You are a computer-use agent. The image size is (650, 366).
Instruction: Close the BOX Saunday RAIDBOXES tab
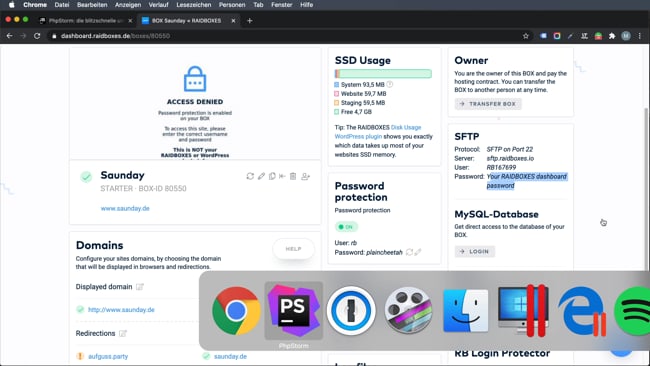pyautogui.click(x=233, y=21)
